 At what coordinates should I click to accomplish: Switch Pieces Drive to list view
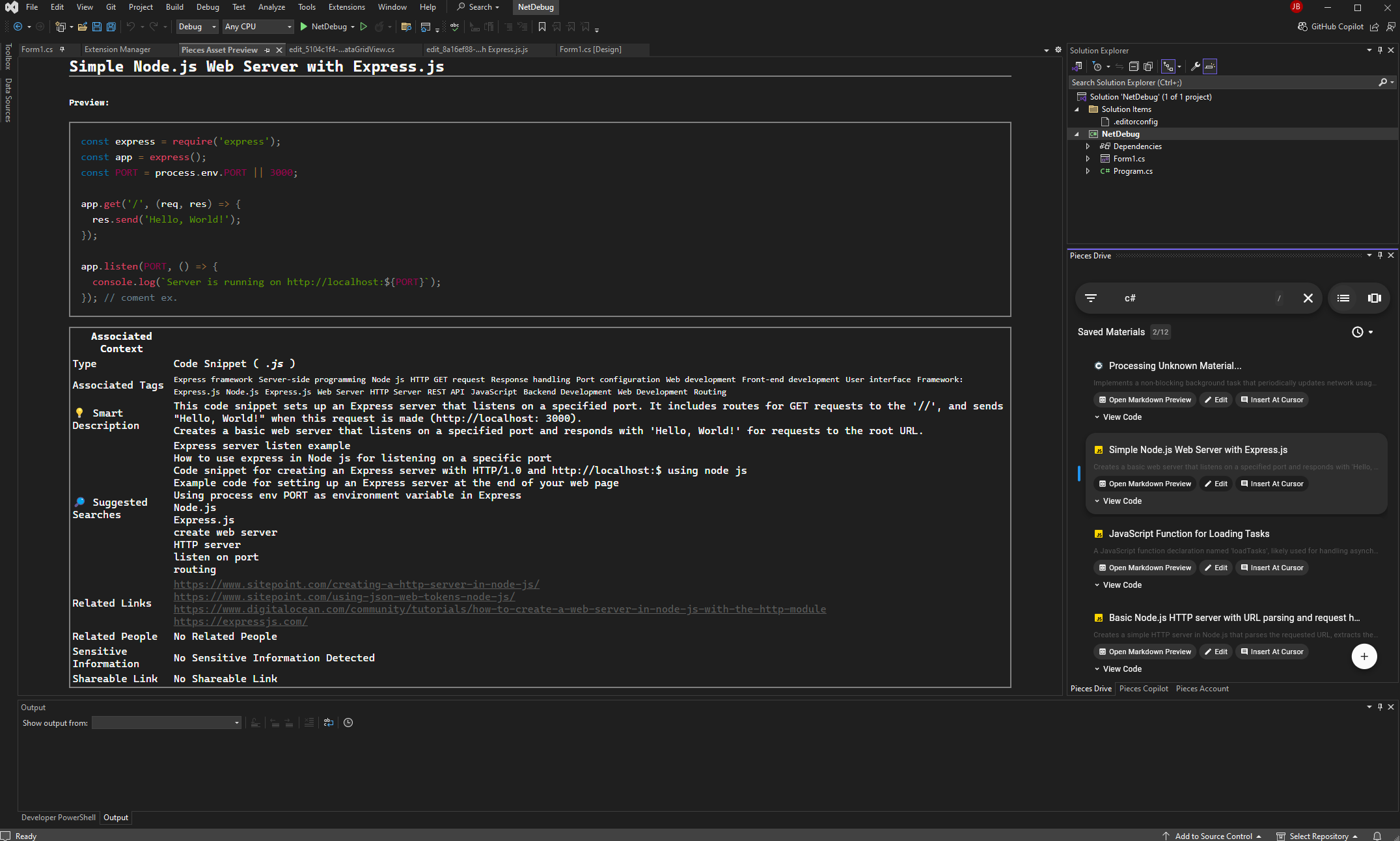tap(1343, 298)
